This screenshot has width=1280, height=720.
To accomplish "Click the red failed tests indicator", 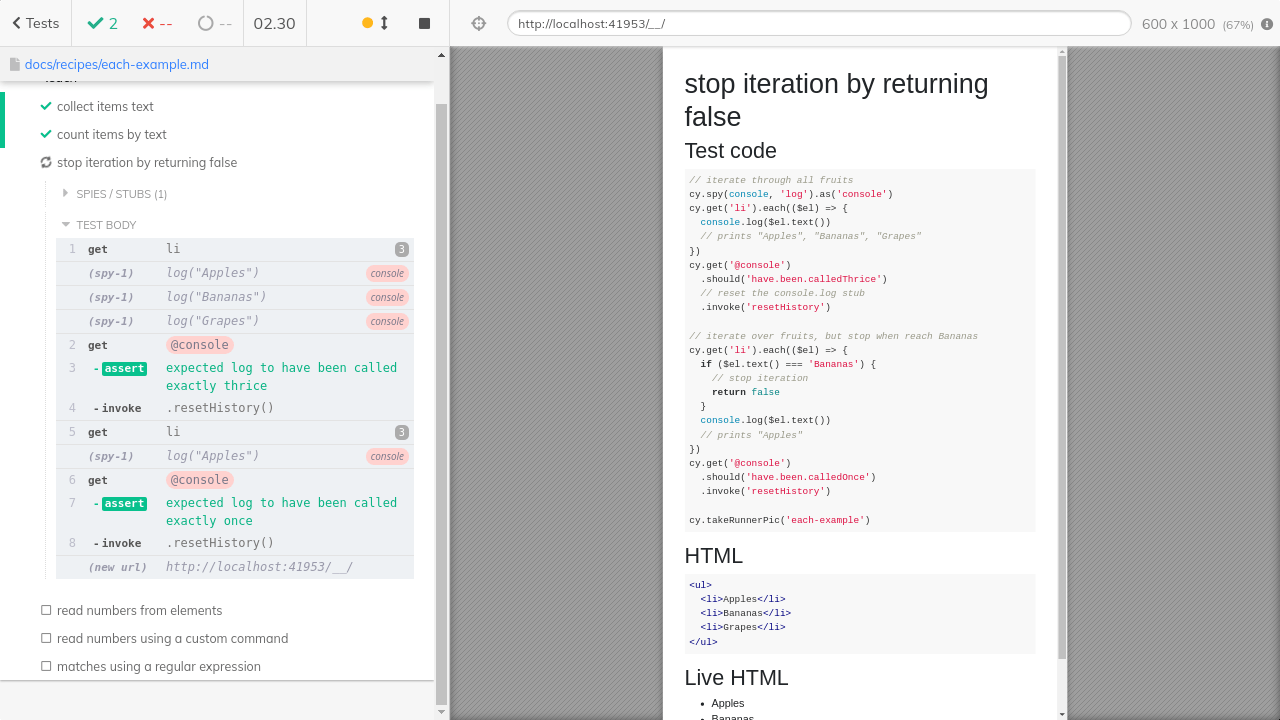I will coord(158,22).
